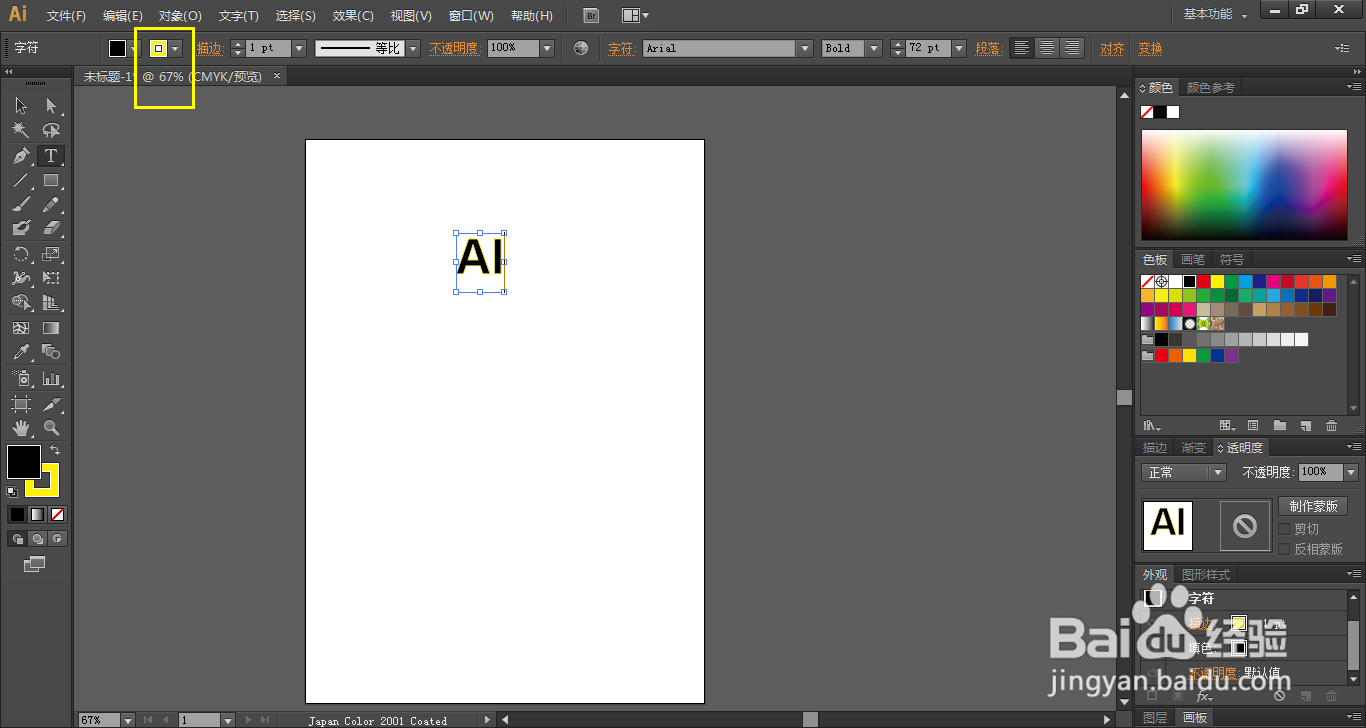This screenshot has height=728, width=1366.
Task: Select the Line Segment tool
Action: [21, 181]
